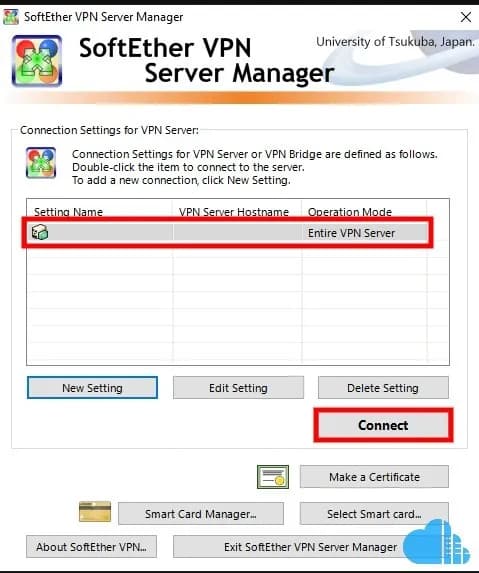Select the Entire VPN Server row entry
479x573 pixels.
point(228,233)
